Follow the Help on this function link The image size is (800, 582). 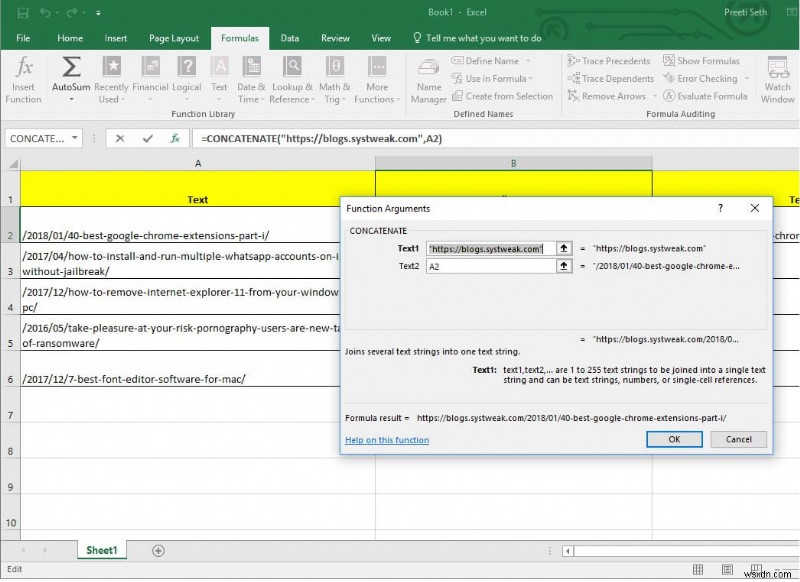387,440
